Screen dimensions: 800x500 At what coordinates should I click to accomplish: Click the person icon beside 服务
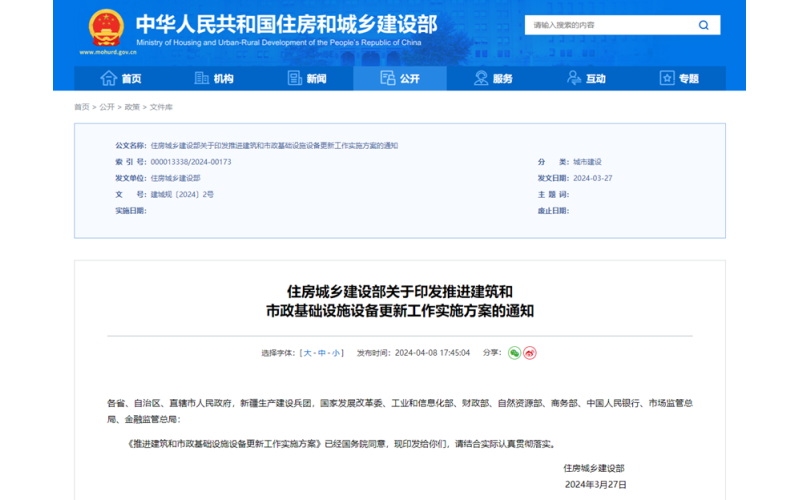point(481,78)
